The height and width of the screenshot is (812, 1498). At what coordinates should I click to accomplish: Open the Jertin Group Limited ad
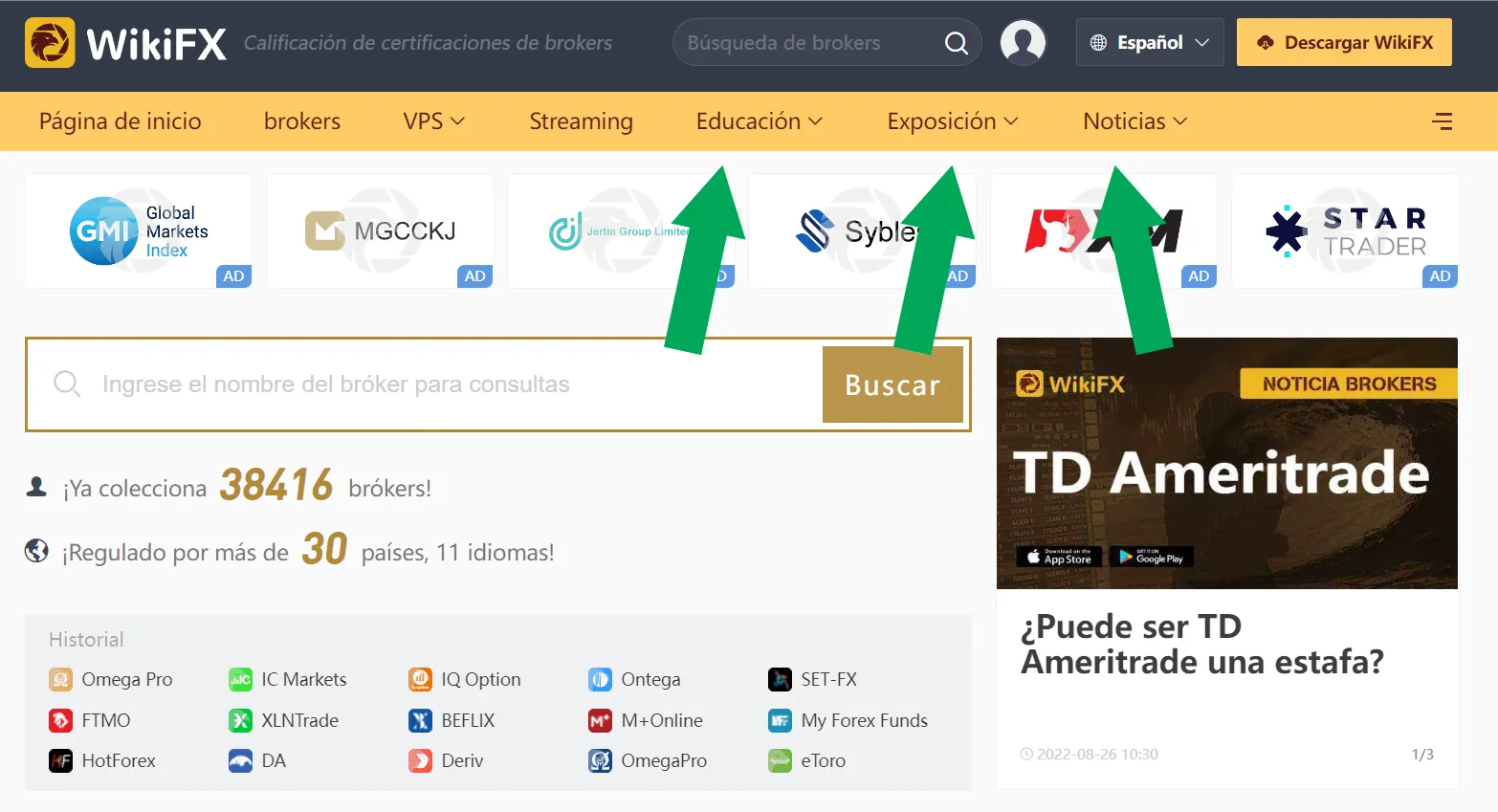(x=621, y=230)
